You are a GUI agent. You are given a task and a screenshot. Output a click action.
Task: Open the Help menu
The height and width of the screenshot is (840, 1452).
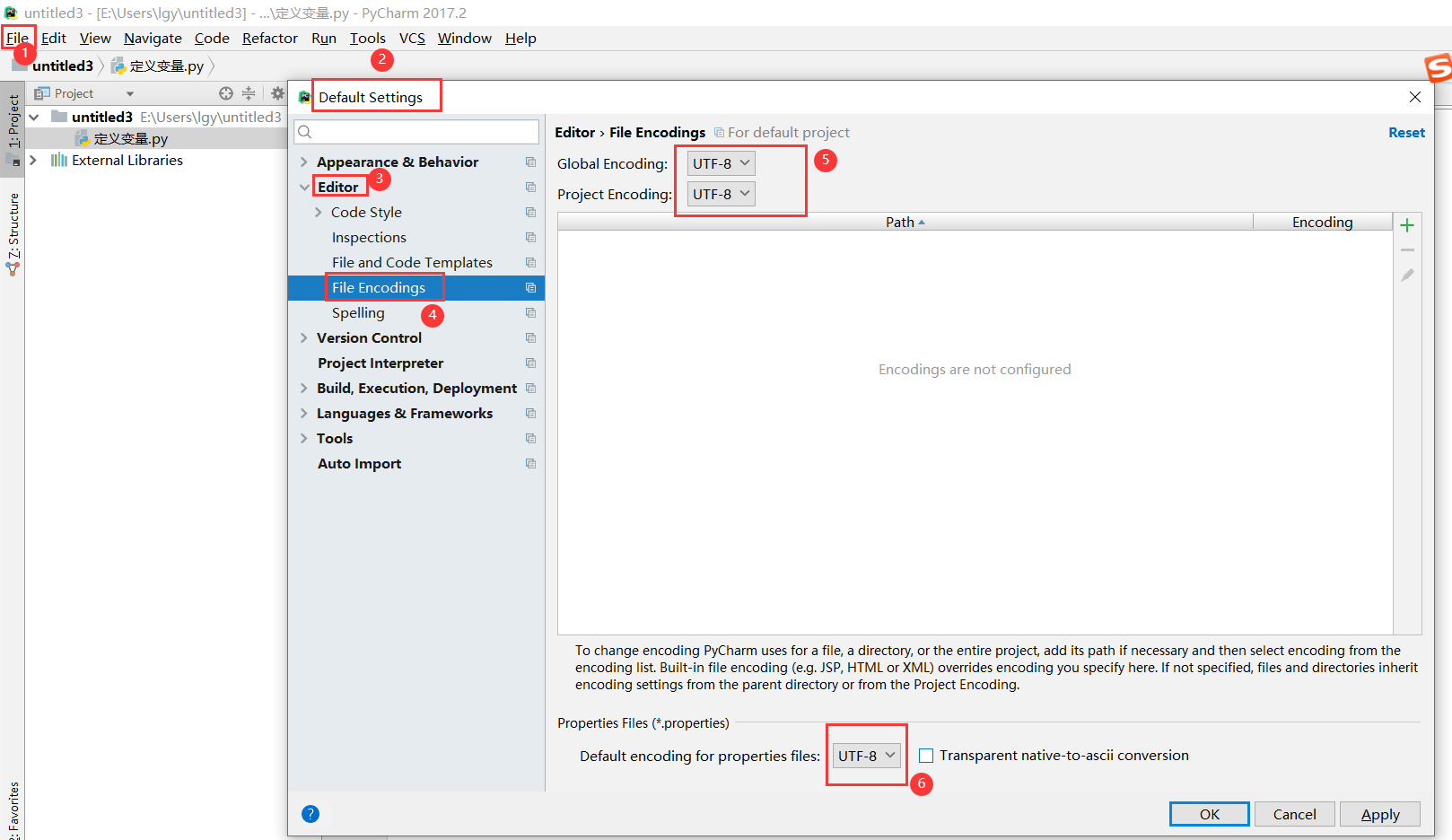pos(520,38)
